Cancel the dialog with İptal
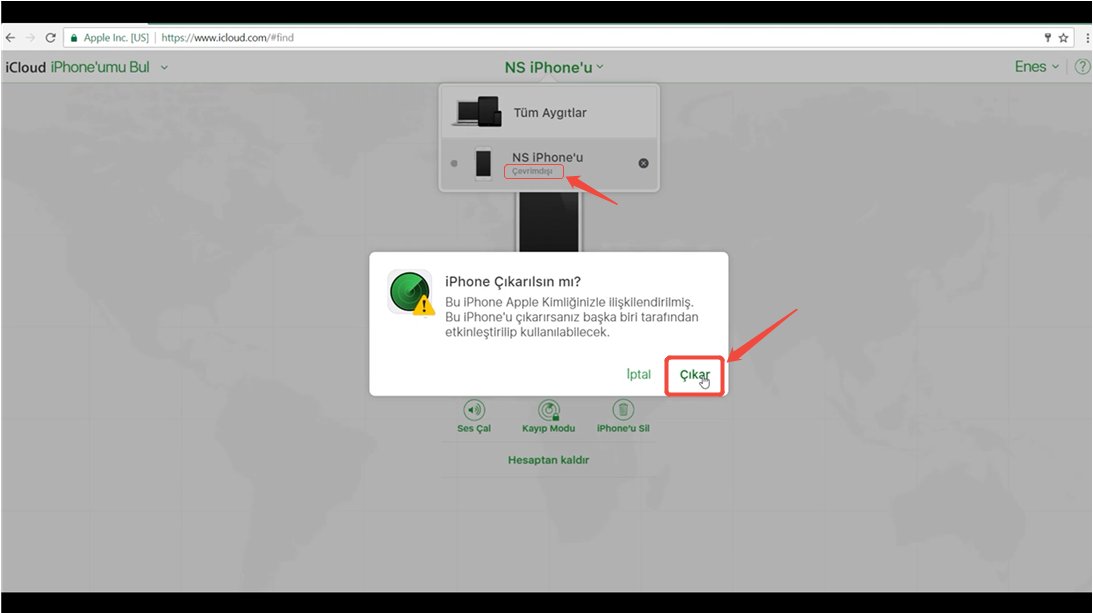Image resolution: width=1093 pixels, height=613 pixels. pyautogui.click(x=638, y=374)
